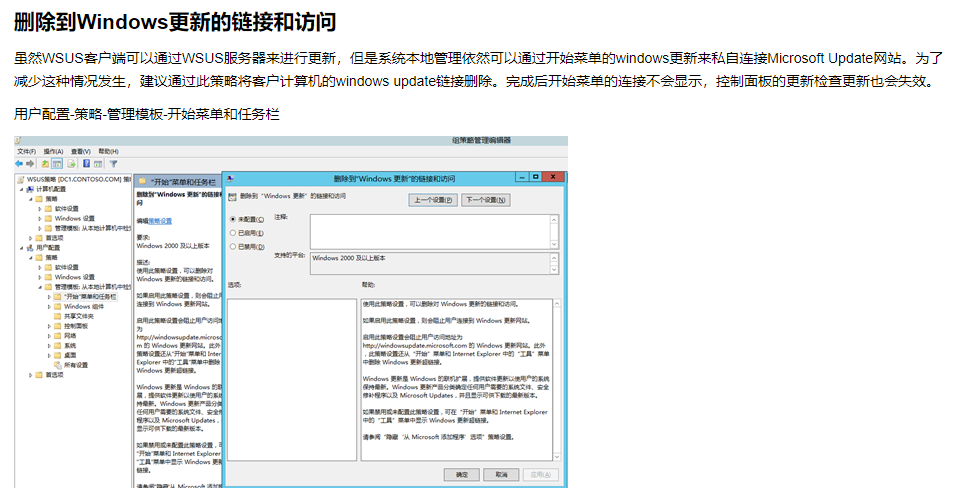Open the 文件(F) menu
Image resolution: width=961 pixels, height=494 pixels.
[x=26, y=151]
